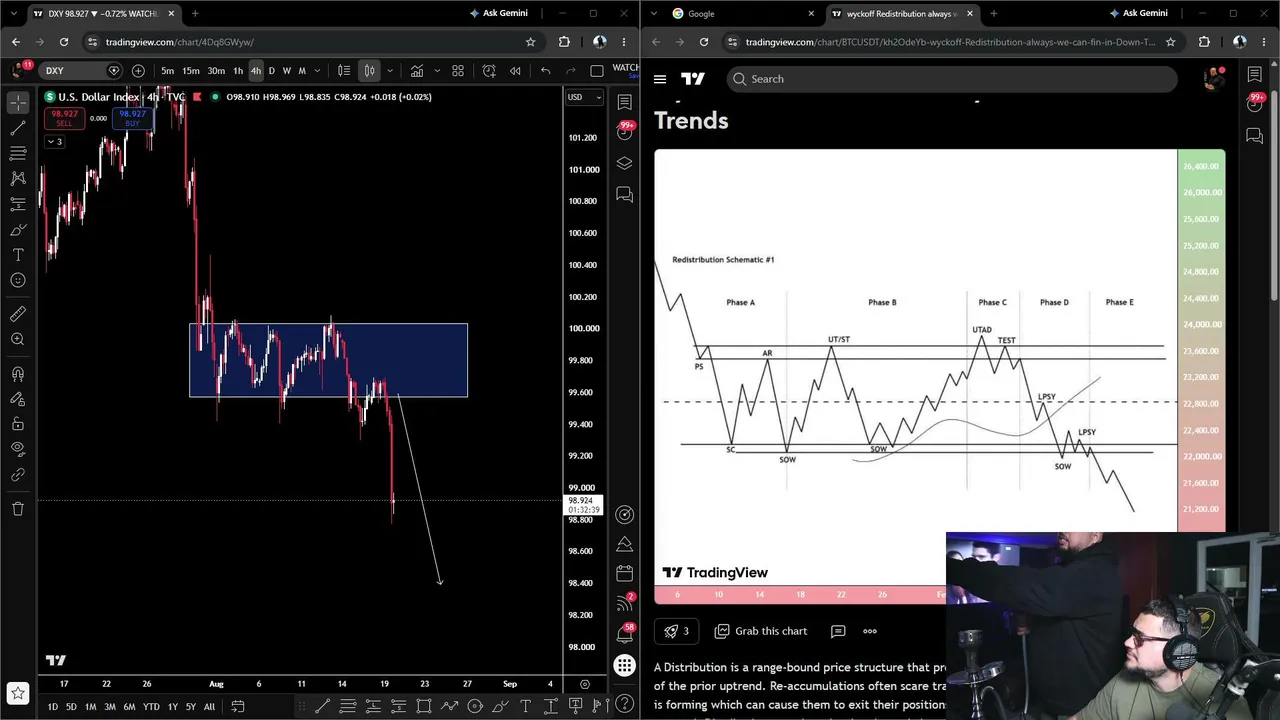The image size is (1280, 720).
Task: Open the comments icon below the idea chart
Action: pyautogui.click(x=838, y=631)
